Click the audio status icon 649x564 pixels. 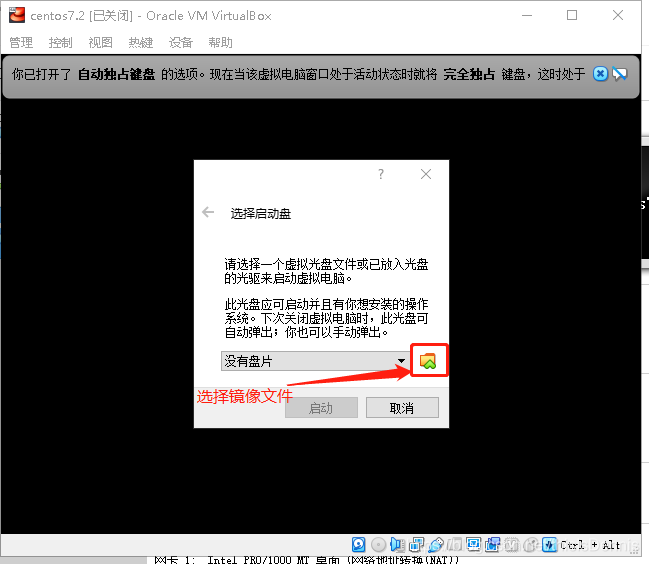click(397, 545)
